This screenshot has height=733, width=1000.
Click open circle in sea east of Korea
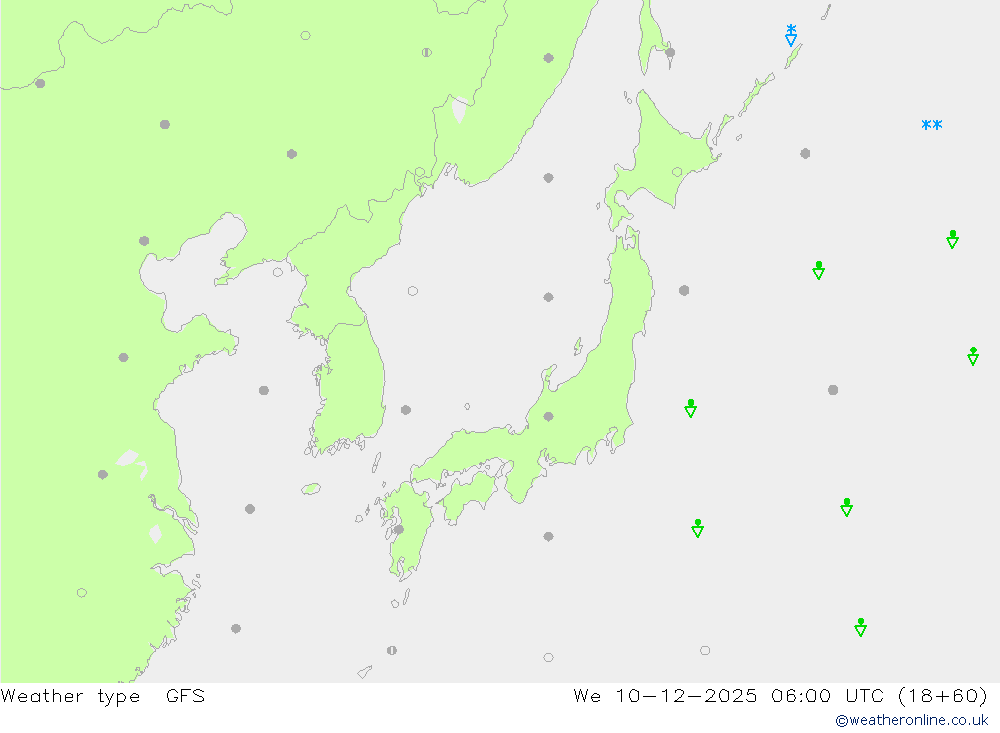pyautogui.click(x=413, y=291)
